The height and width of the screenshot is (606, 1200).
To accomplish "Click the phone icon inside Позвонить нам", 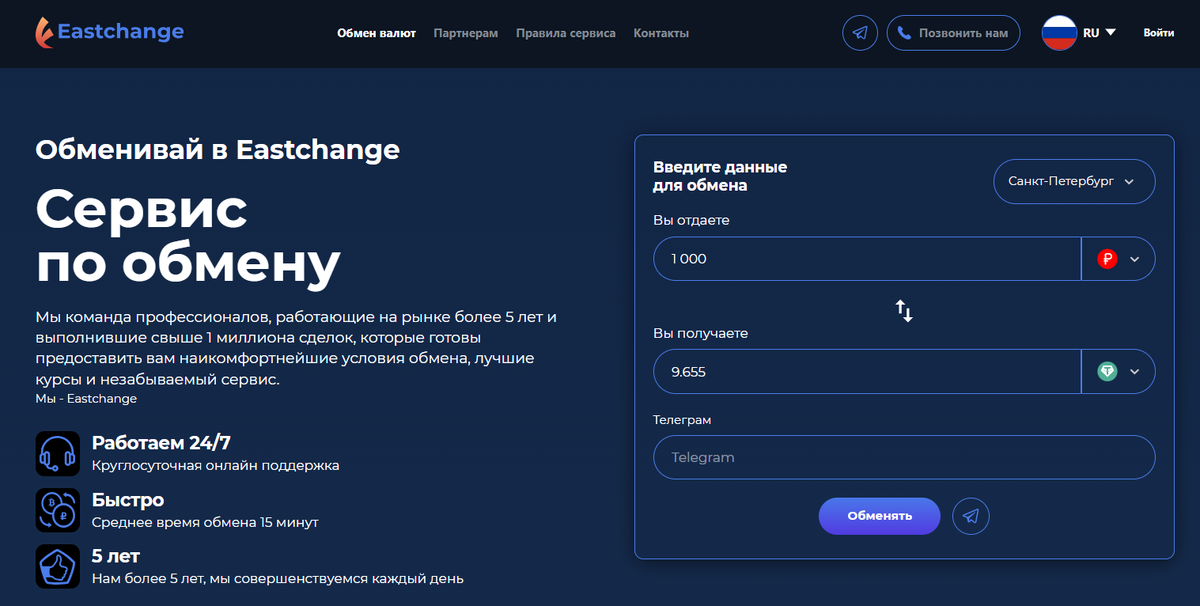I will (905, 32).
